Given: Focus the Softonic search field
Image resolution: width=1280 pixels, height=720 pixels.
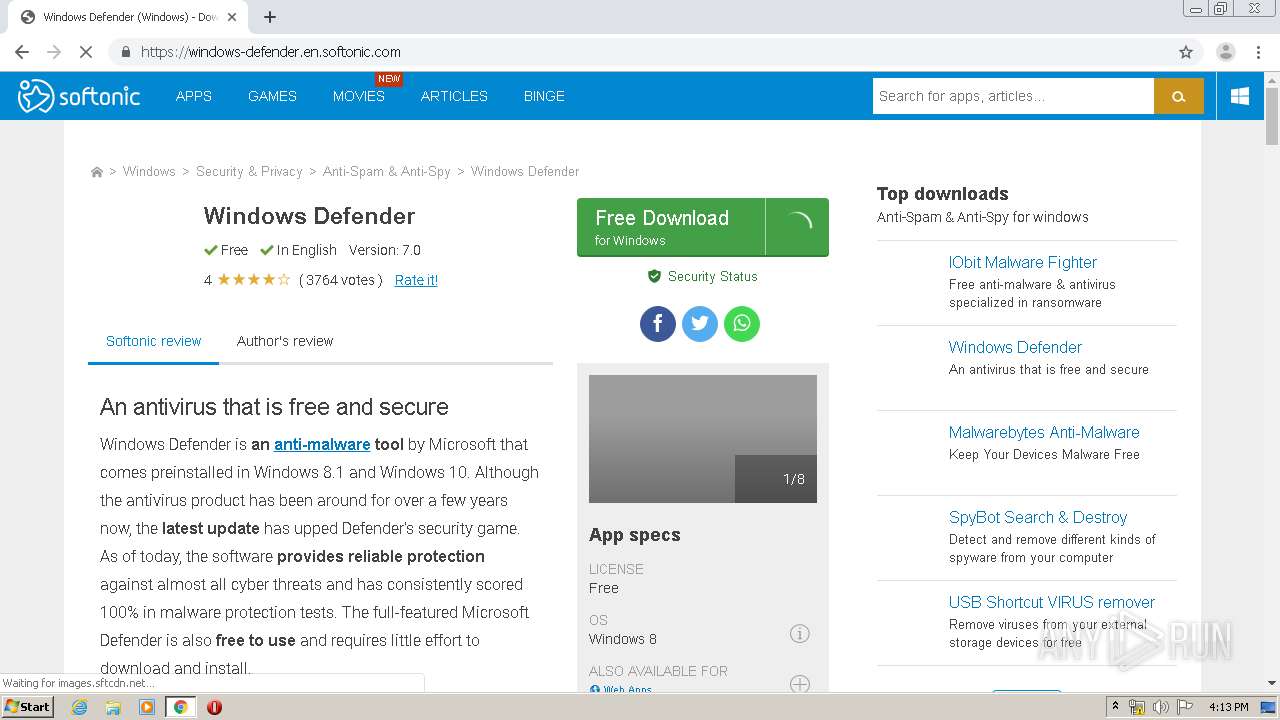Looking at the screenshot, I should tap(1013, 96).
